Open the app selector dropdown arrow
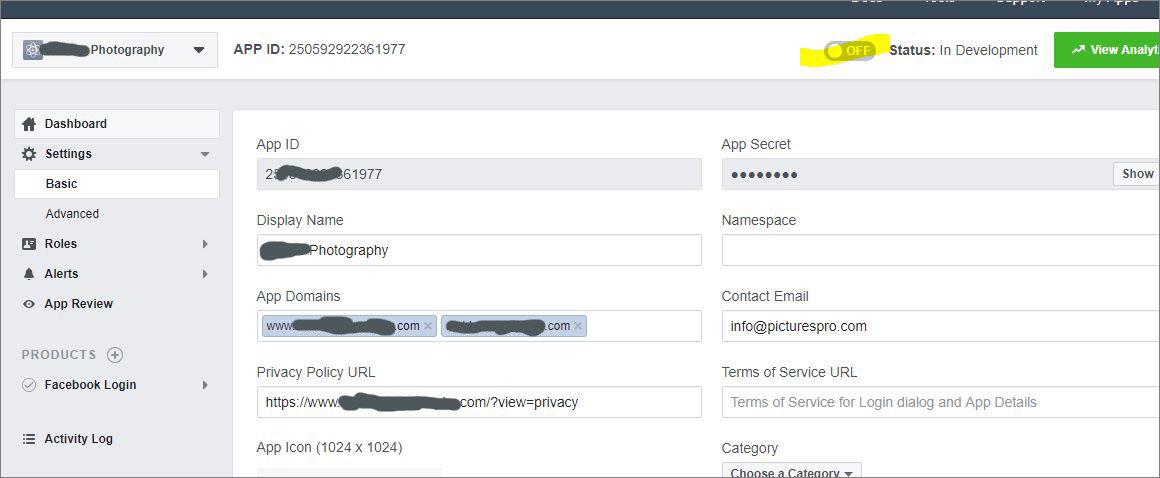The width and height of the screenshot is (1160, 478). click(x=198, y=50)
